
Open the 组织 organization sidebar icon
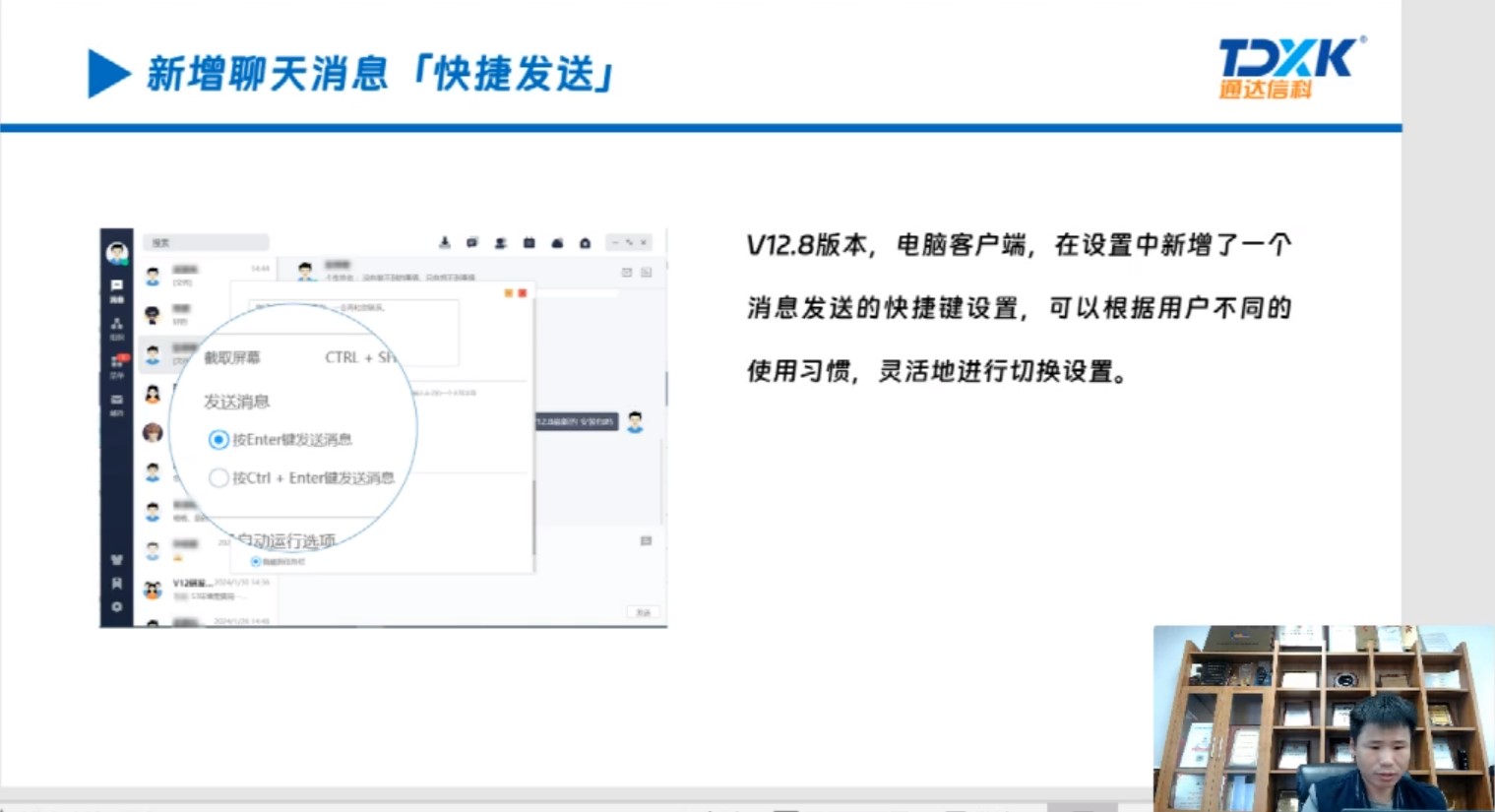[x=116, y=329]
